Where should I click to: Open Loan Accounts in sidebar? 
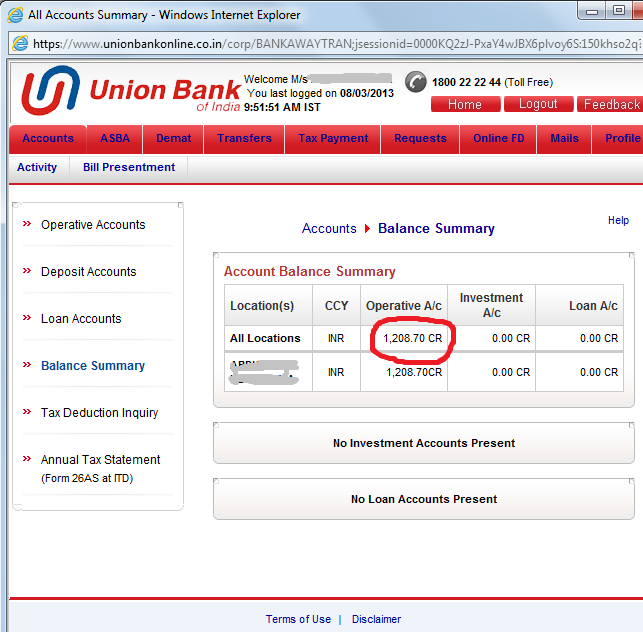(x=81, y=319)
